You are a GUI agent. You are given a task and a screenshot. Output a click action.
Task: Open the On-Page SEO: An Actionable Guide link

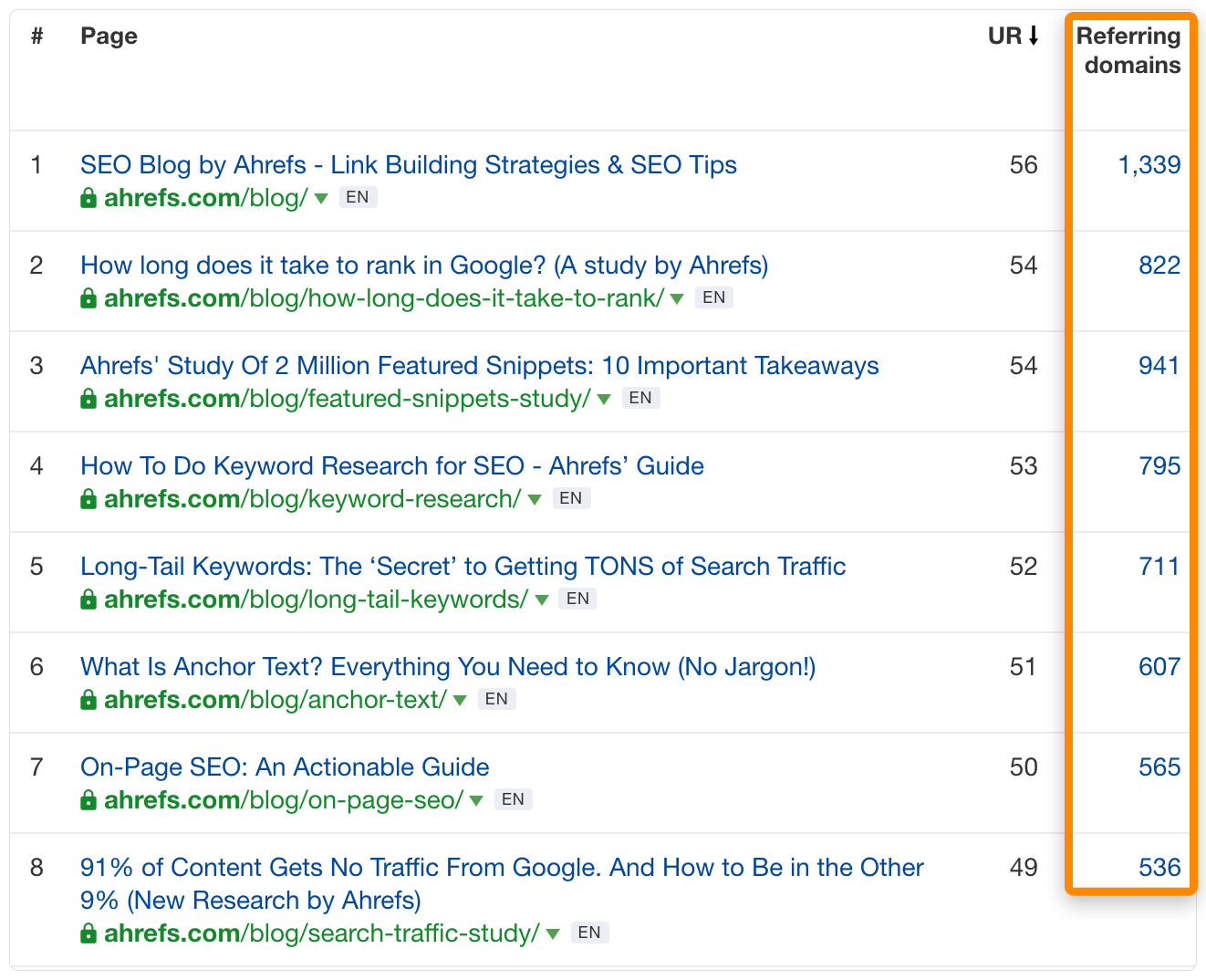pos(285,767)
